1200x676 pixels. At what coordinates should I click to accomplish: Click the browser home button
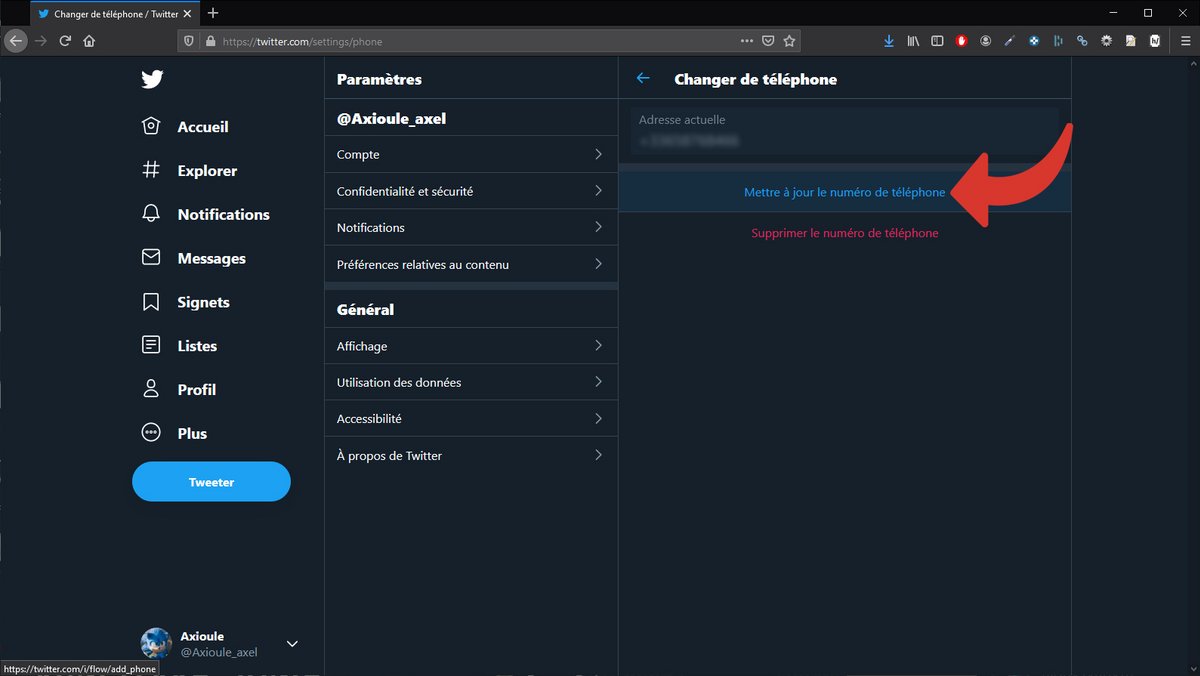coord(89,41)
